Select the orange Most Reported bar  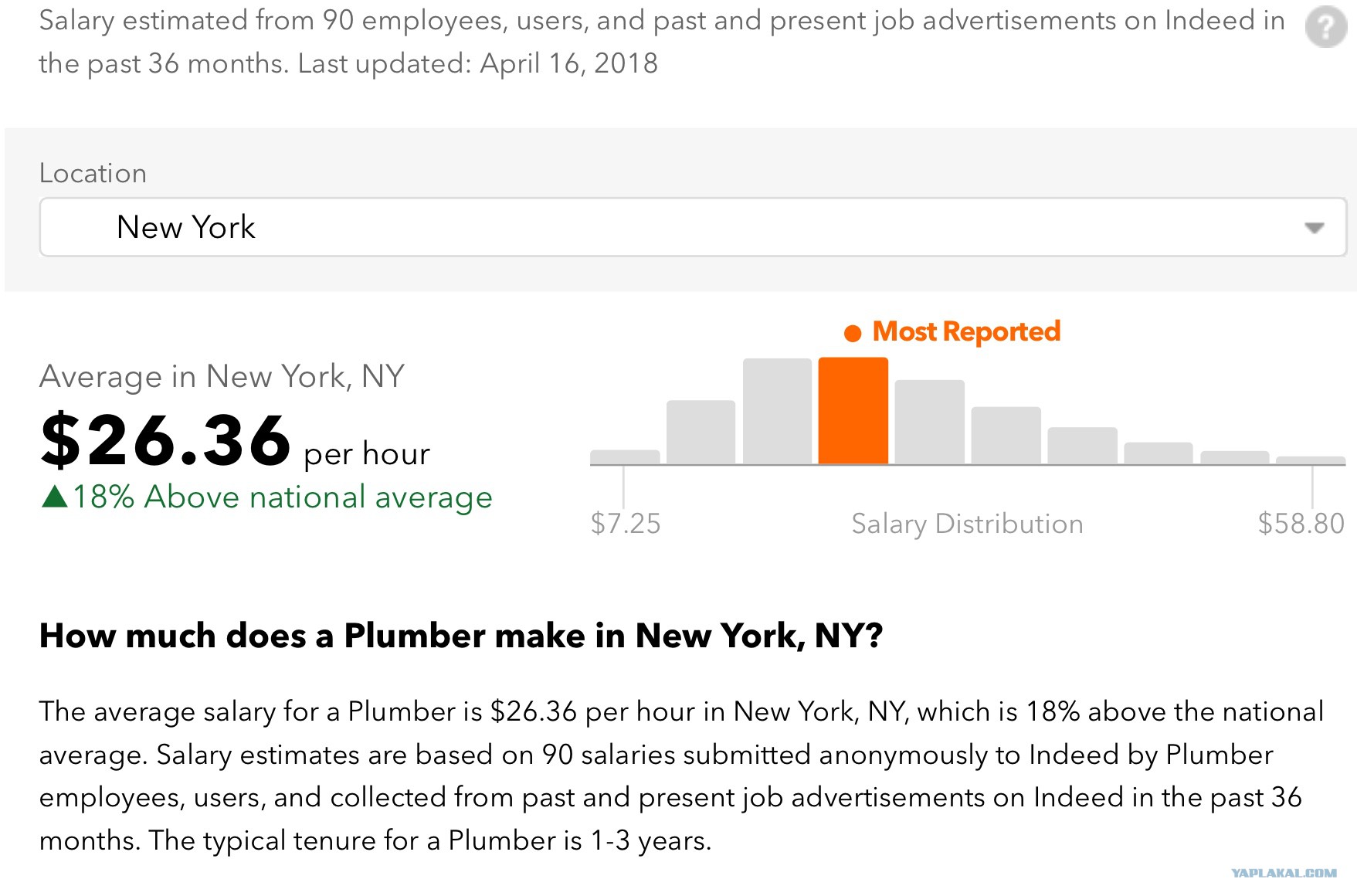click(x=853, y=411)
